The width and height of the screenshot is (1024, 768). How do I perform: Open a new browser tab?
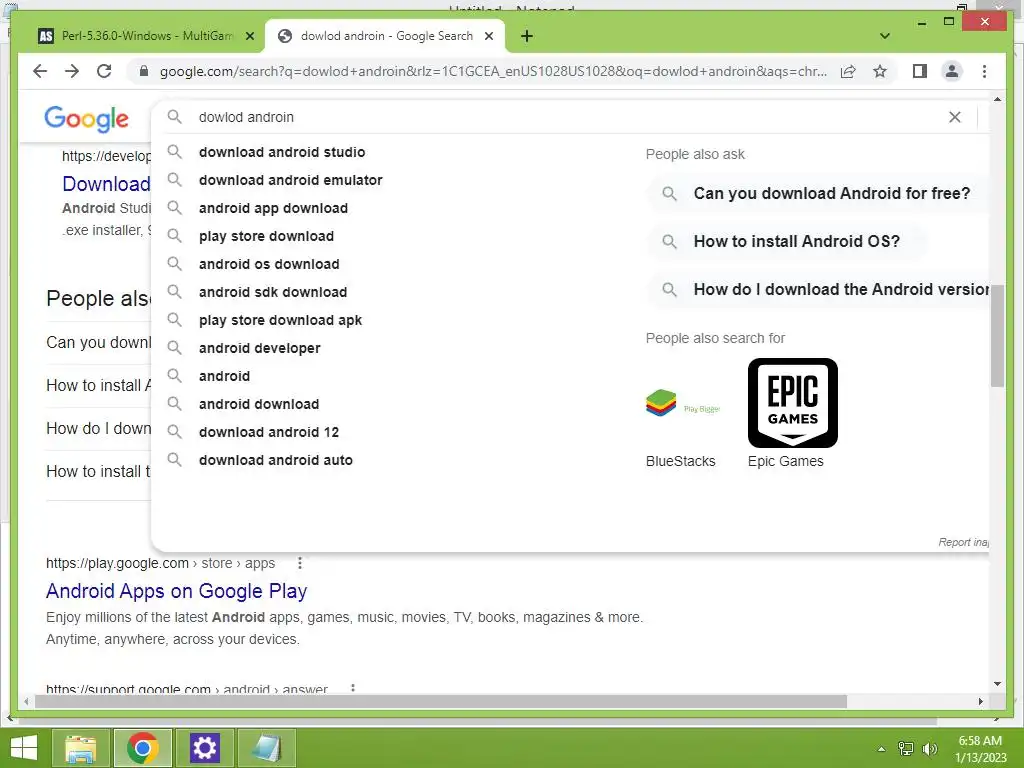tap(527, 36)
